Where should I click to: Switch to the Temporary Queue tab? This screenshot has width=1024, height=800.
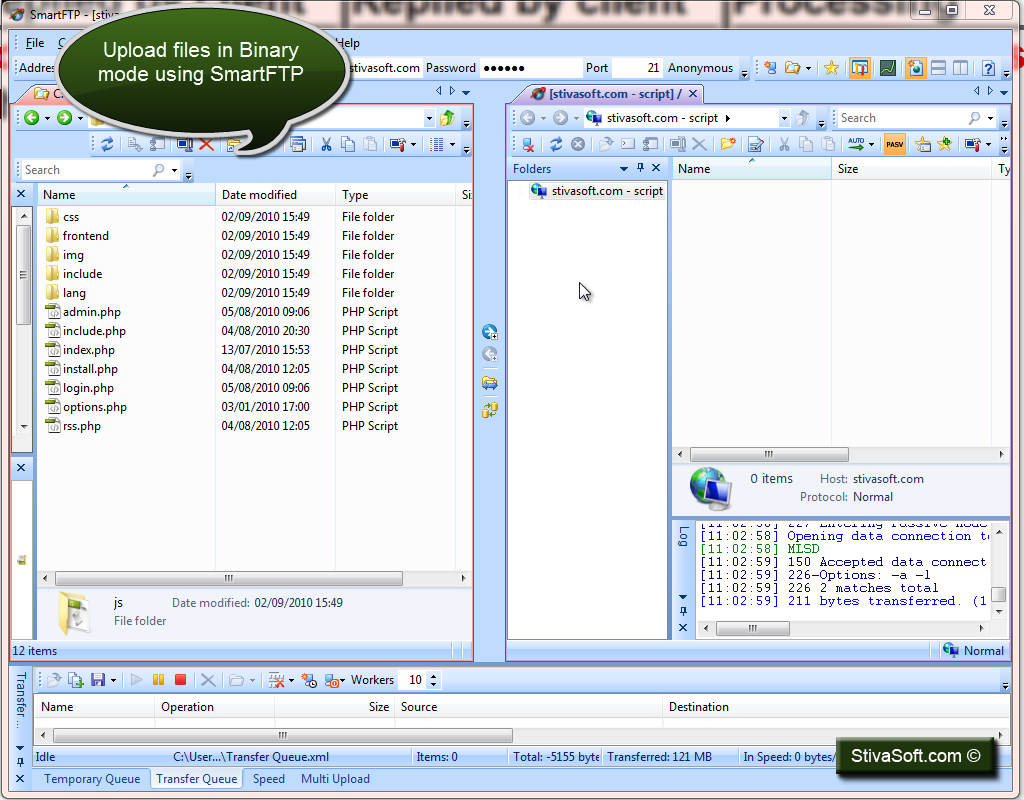point(92,779)
